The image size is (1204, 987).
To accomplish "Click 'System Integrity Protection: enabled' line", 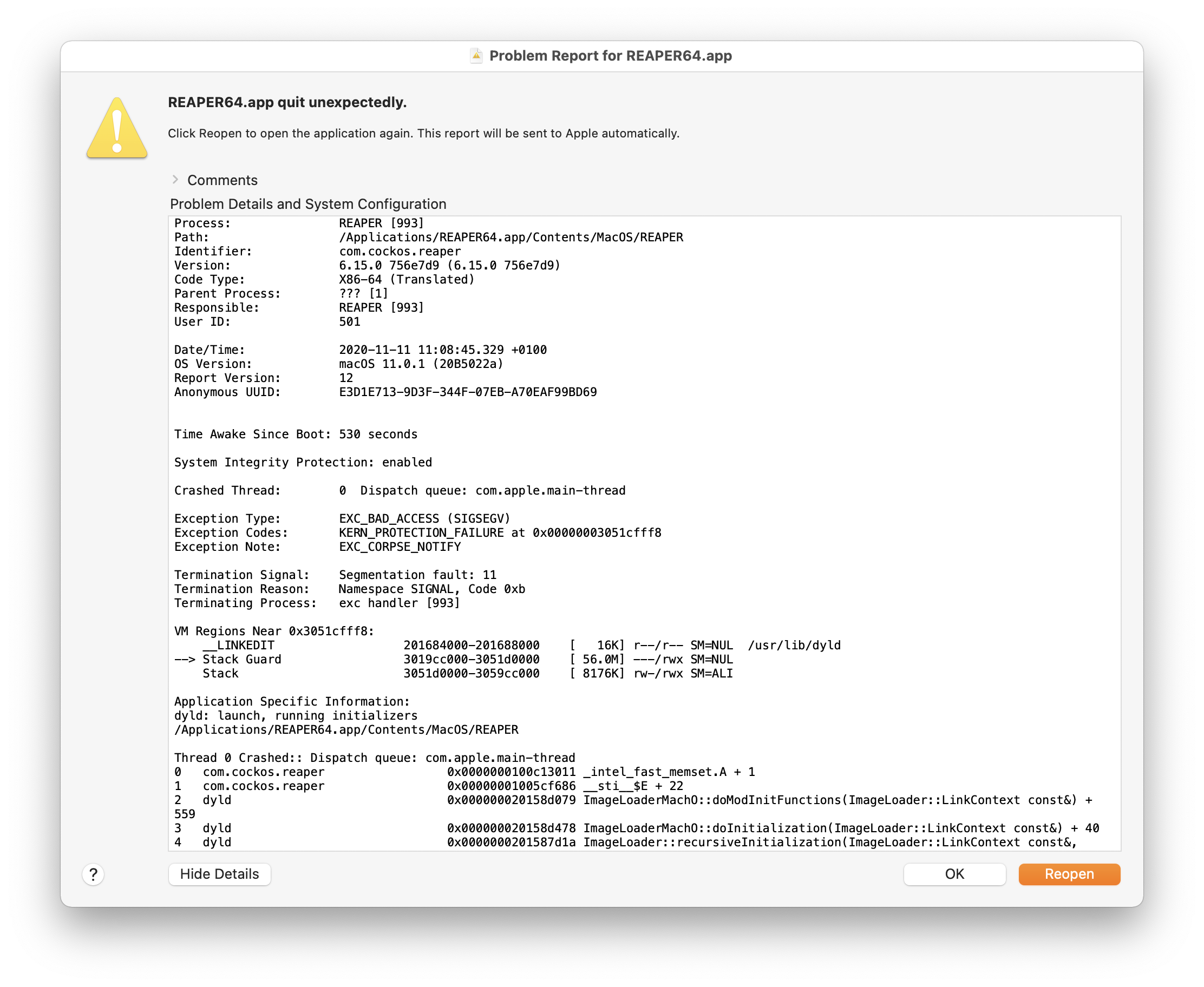I will (303, 462).
